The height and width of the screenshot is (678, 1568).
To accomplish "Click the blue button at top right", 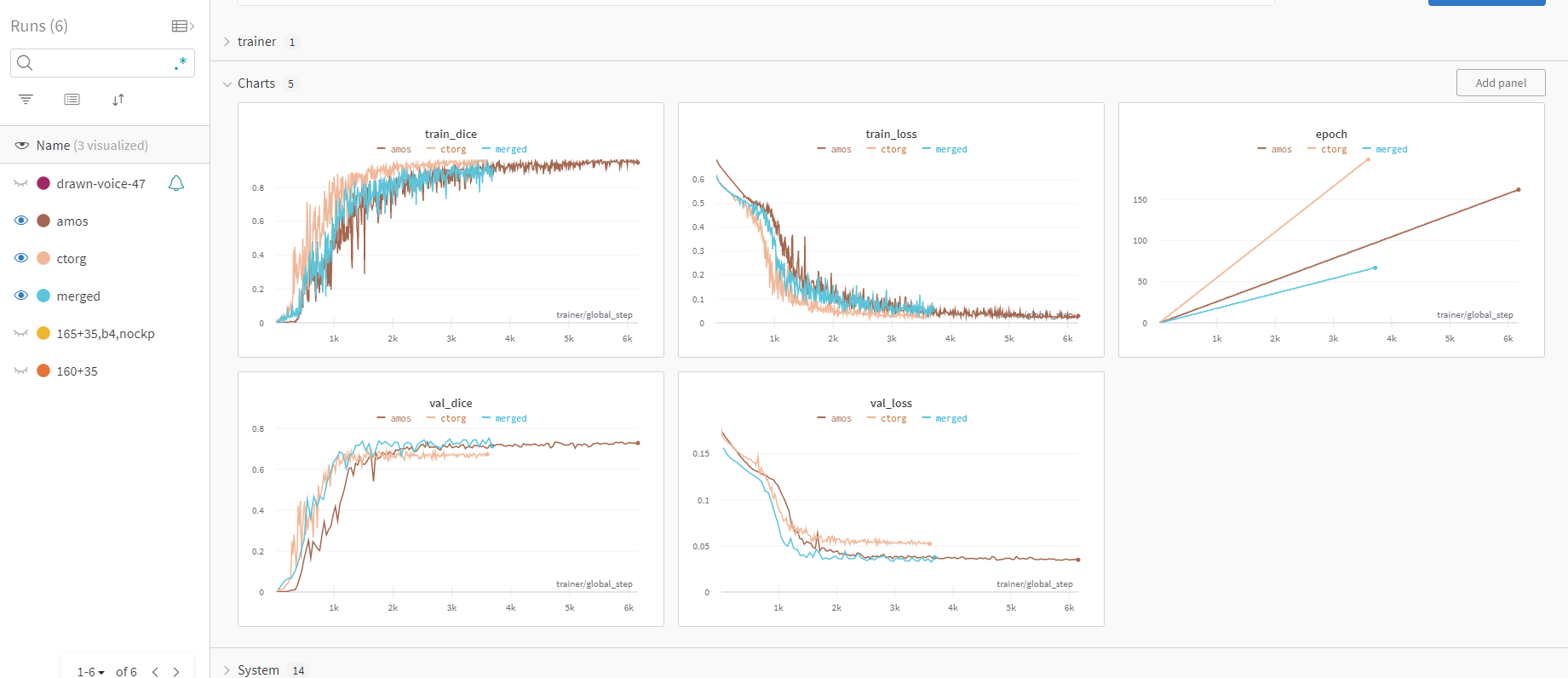I will (x=1486, y=3).
